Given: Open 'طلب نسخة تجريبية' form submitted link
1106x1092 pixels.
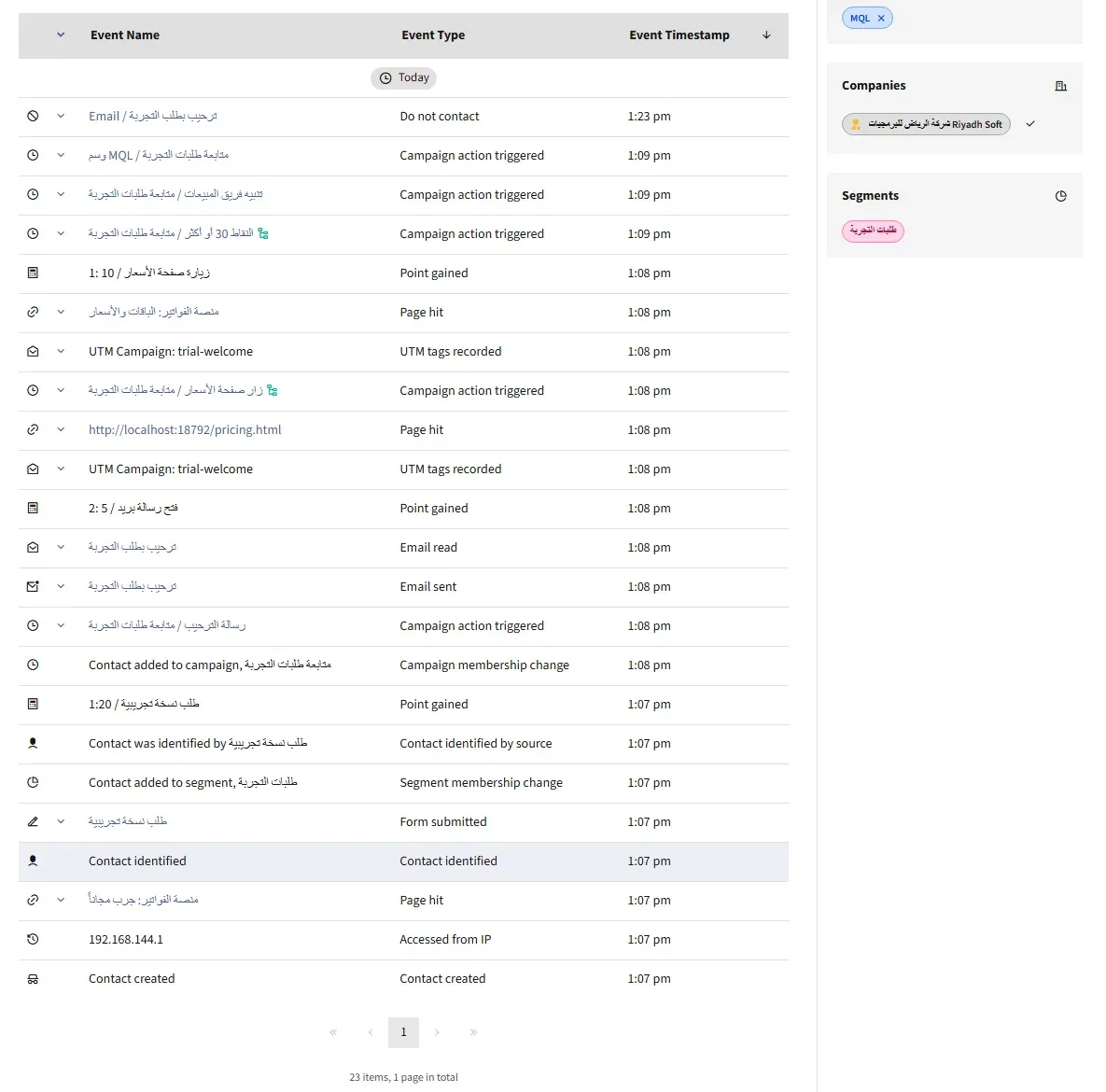Looking at the screenshot, I should click(x=128, y=821).
